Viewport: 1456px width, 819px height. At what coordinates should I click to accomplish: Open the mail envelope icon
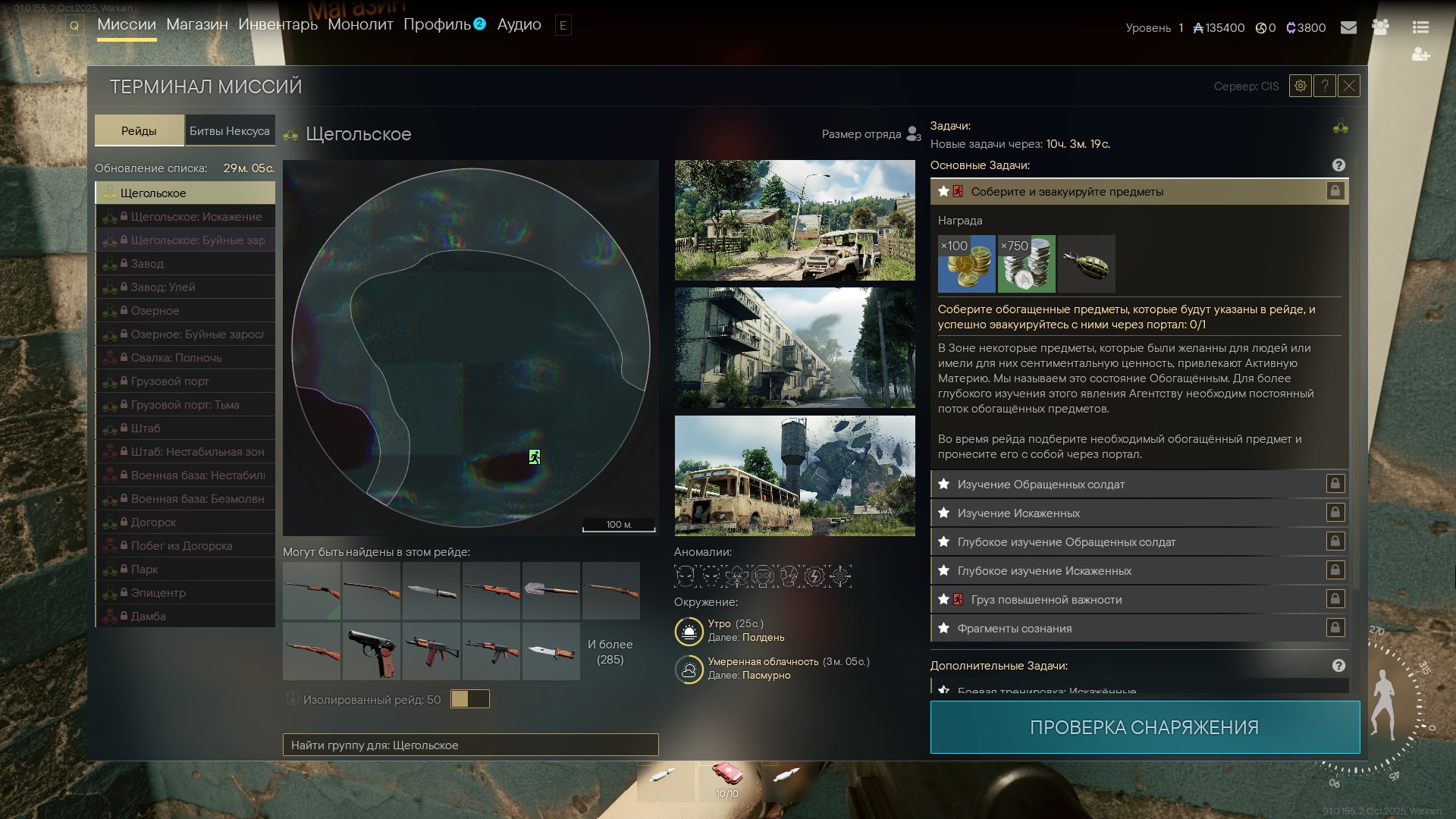tap(1348, 27)
